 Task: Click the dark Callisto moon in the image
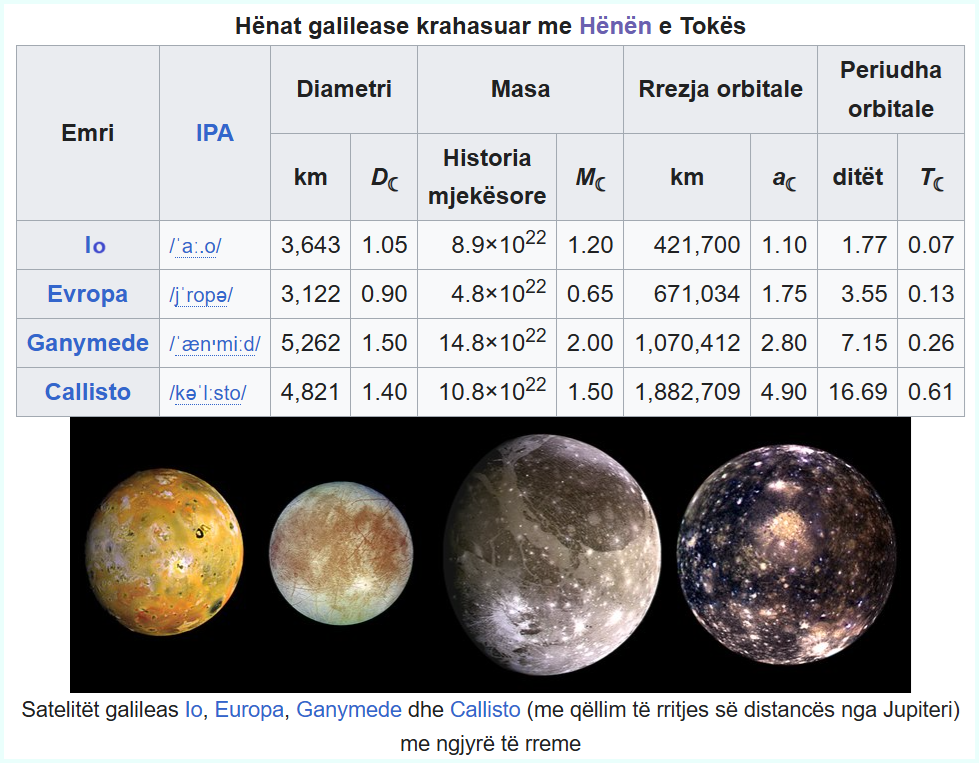click(787, 554)
